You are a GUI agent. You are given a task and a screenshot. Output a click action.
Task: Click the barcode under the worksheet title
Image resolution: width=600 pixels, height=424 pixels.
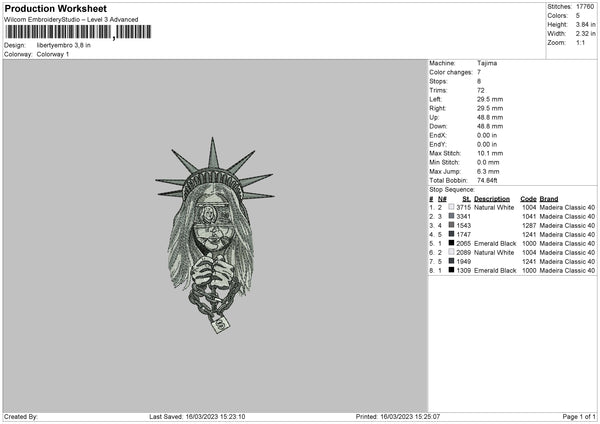pyautogui.click(x=78, y=32)
